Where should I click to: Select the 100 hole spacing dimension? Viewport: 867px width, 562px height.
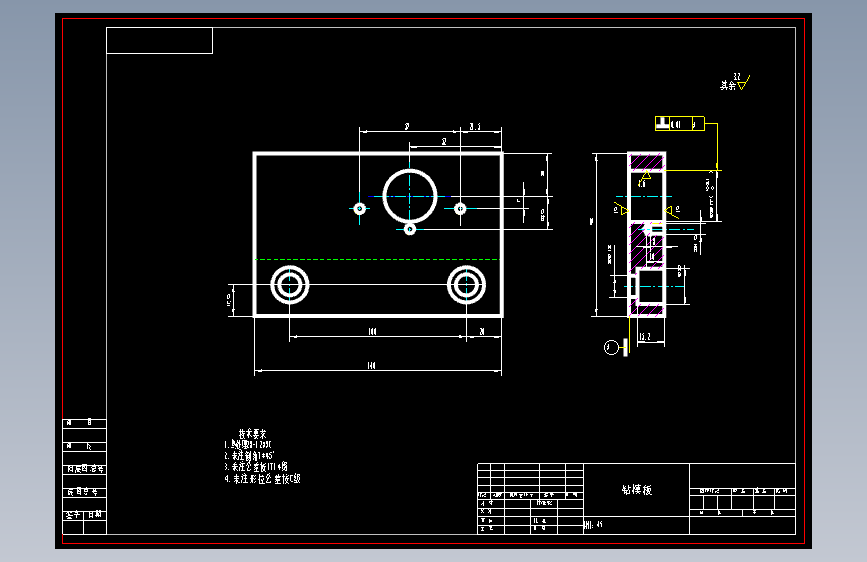tap(373, 331)
